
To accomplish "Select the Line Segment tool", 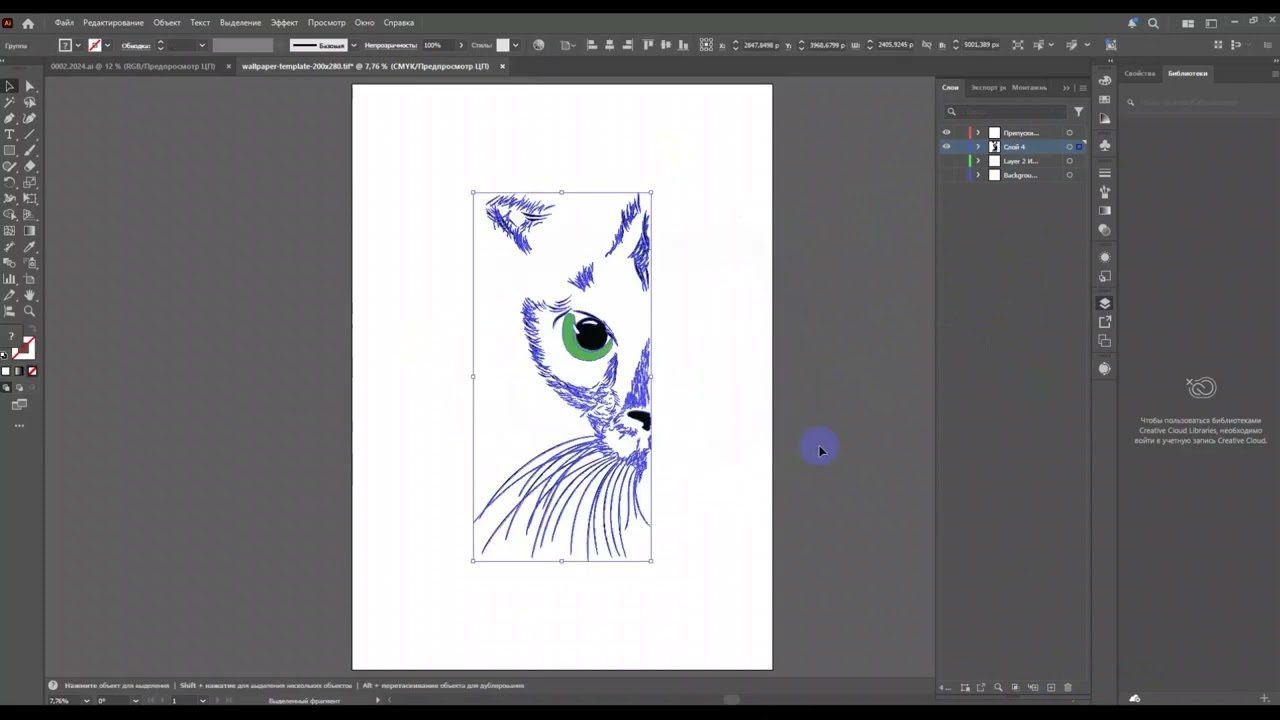I will pyautogui.click(x=29, y=134).
